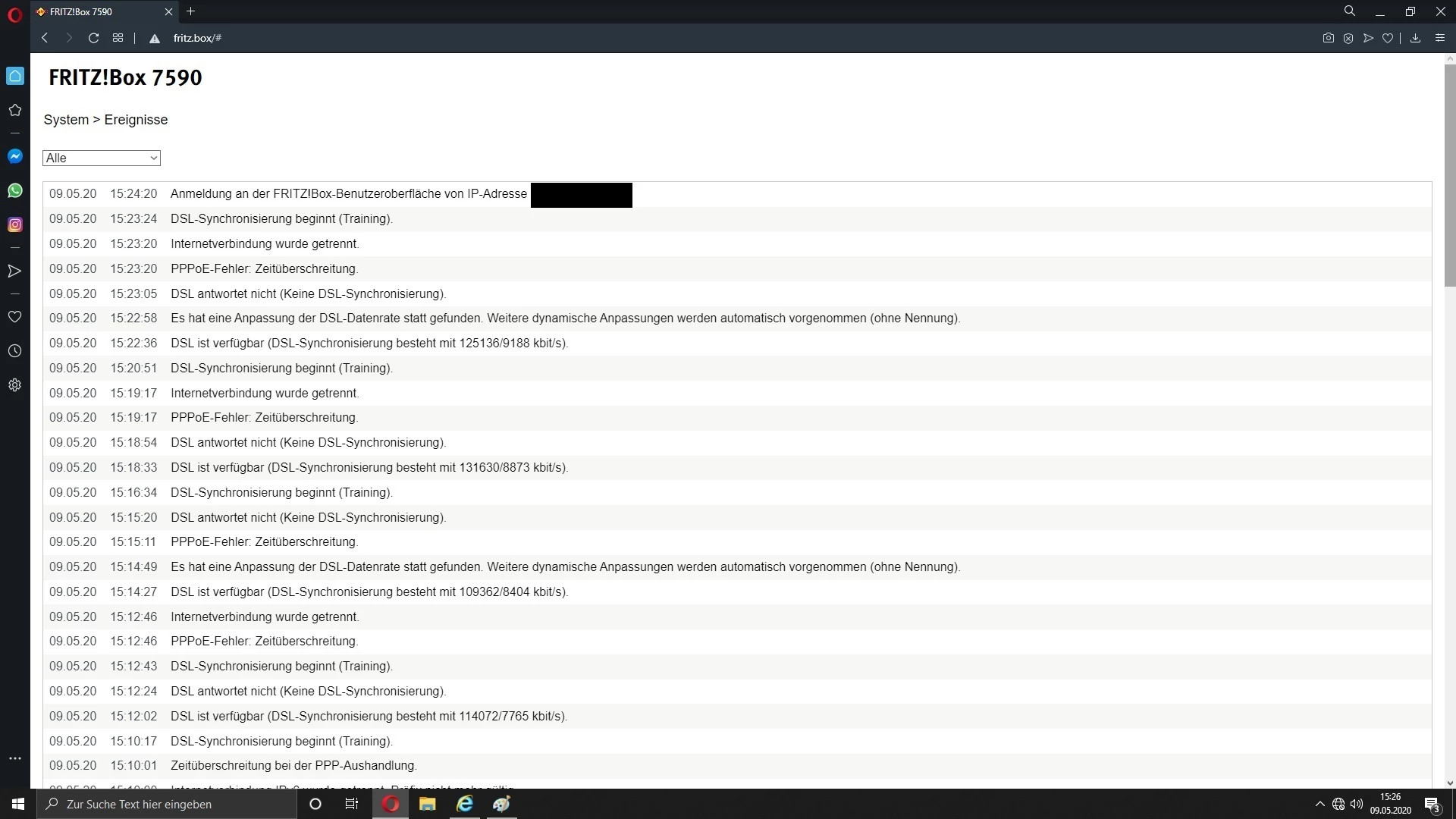Open Speed Dial start page grid icon
Screen dimensions: 1456x819
click(118, 38)
